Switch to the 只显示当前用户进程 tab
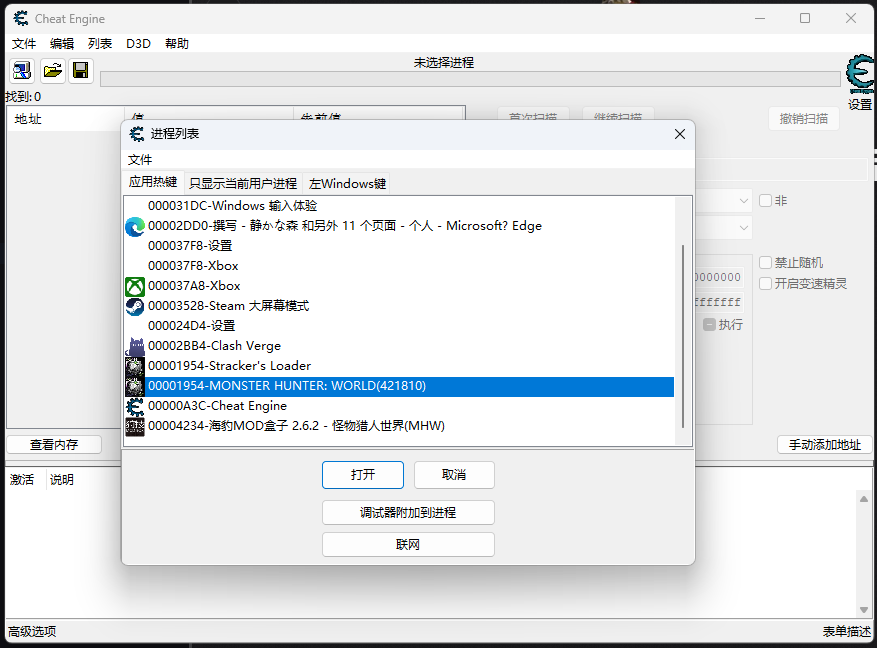The height and width of the screenshot is (648, 877). [243, 184]
